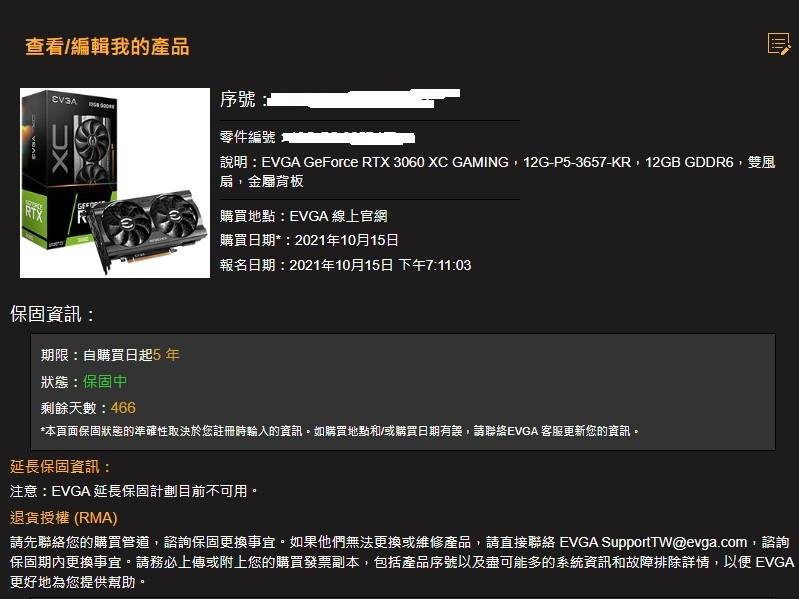This screenshot has height=599, width=799.
Task: Click the 退貨授權 (RMA) heading
Action: click(64, 518)
